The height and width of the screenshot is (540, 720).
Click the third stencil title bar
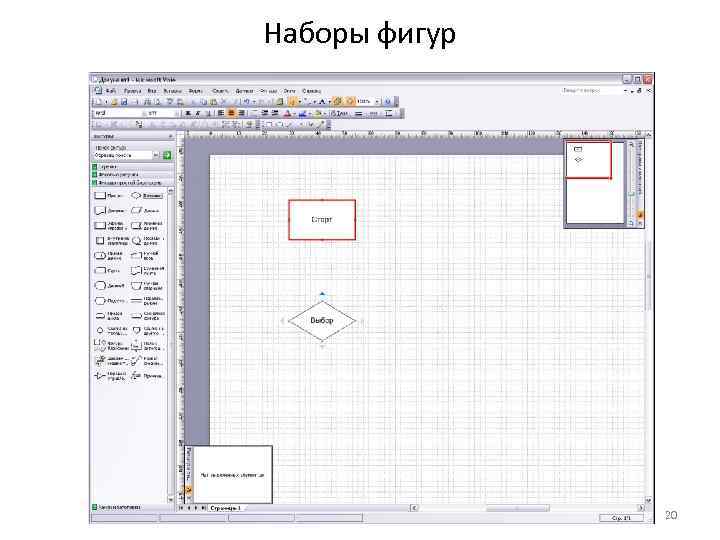pyautogui.click(x=133, y=182)
